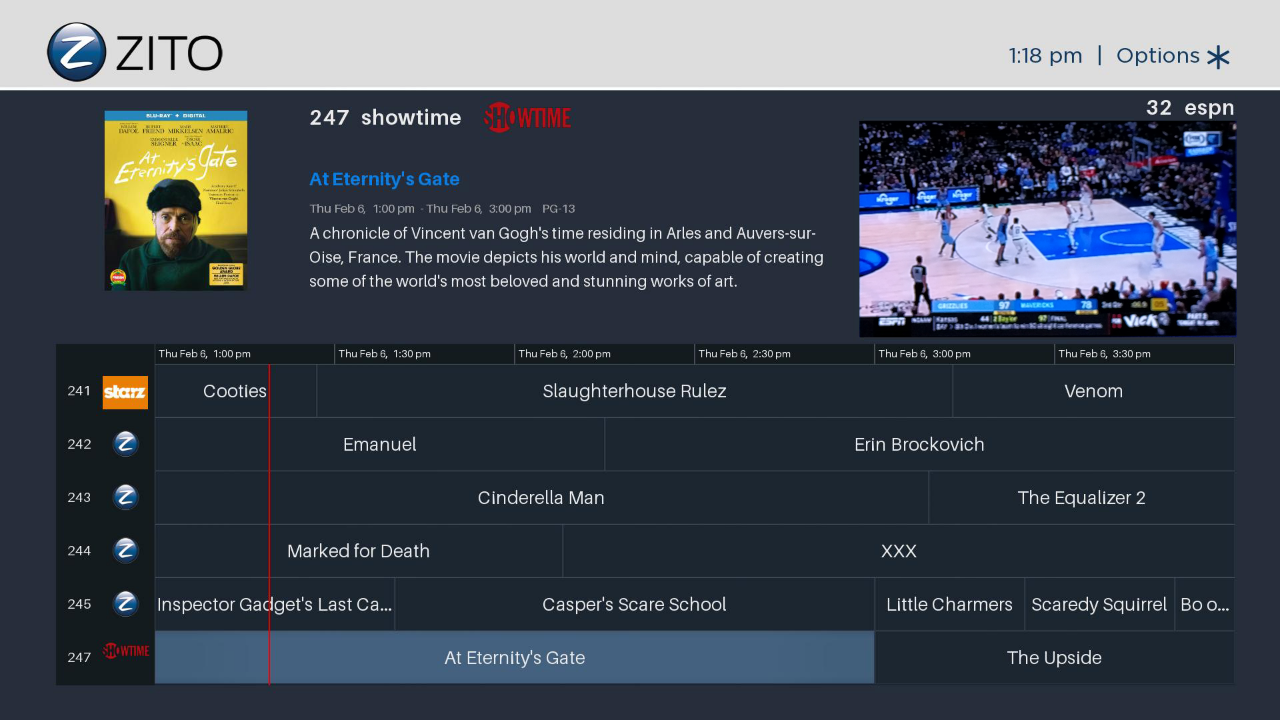This screenshot has height=720, width=1280.
Task: Open the Options menu with the asterisk
Action: [1172, 56]
